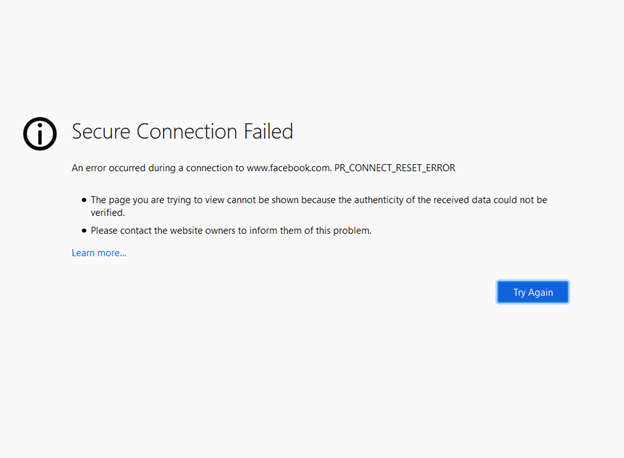Click the PR_CONNECT_RESET_ERROR error code
This screenshot has width=624, height=458.
394,168
